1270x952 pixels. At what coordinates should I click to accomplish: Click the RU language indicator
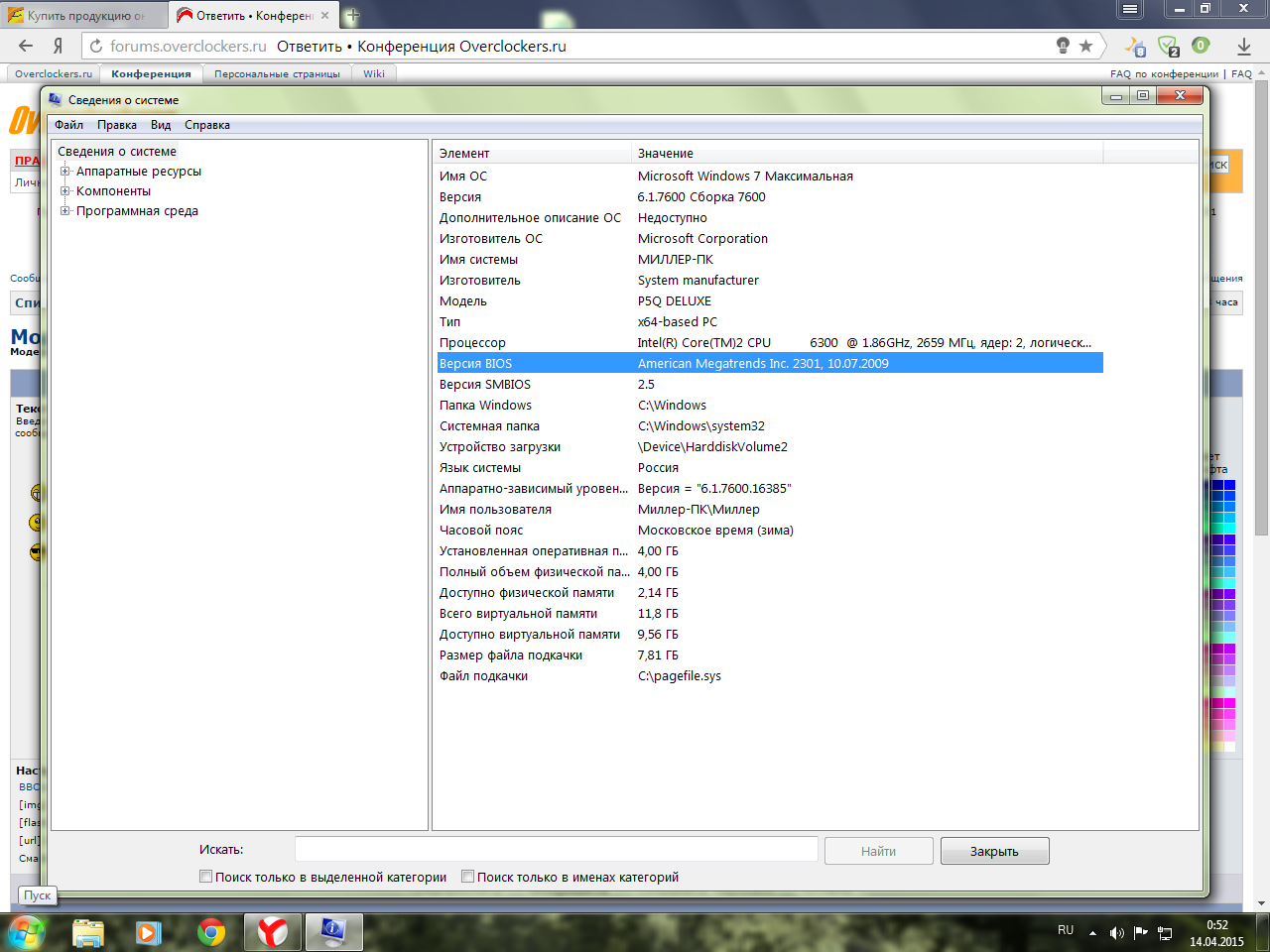pyautogui.click(x=1066, y=930)
